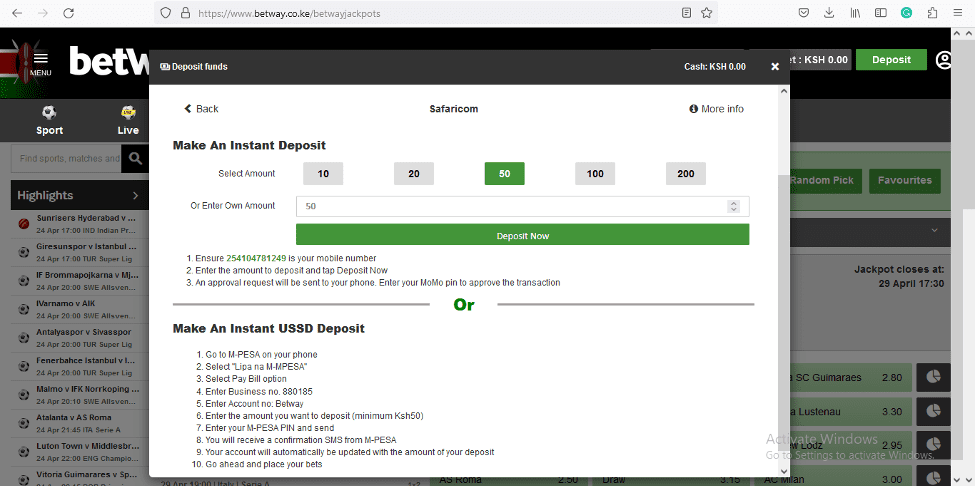Viewport: 977px width, 487px height.
Task: Open Giresunspor v Istanbul match
Action: pyautogui.click(x=80, y=252)
